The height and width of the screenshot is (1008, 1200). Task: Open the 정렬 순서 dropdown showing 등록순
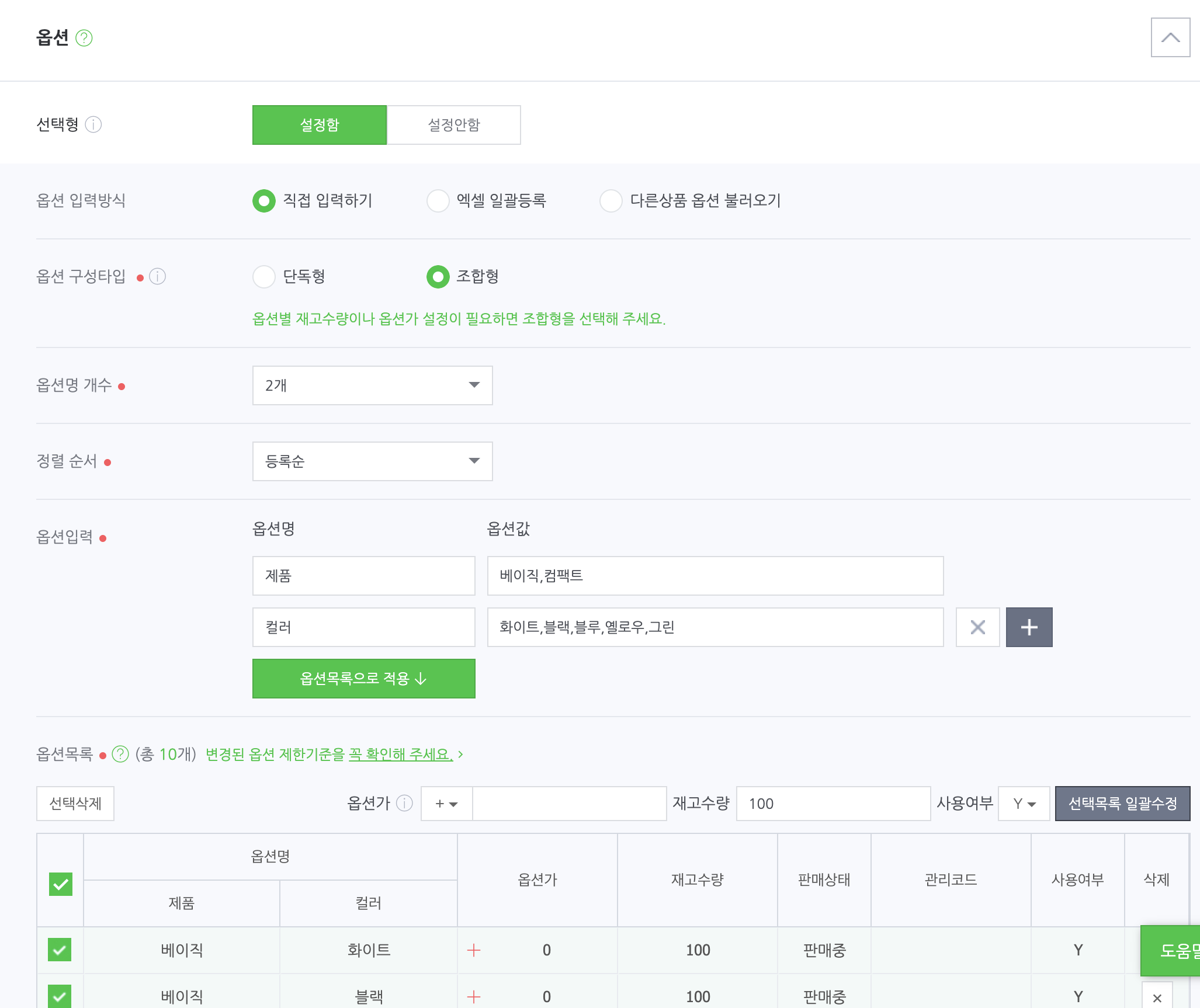(x=372, y=461)
